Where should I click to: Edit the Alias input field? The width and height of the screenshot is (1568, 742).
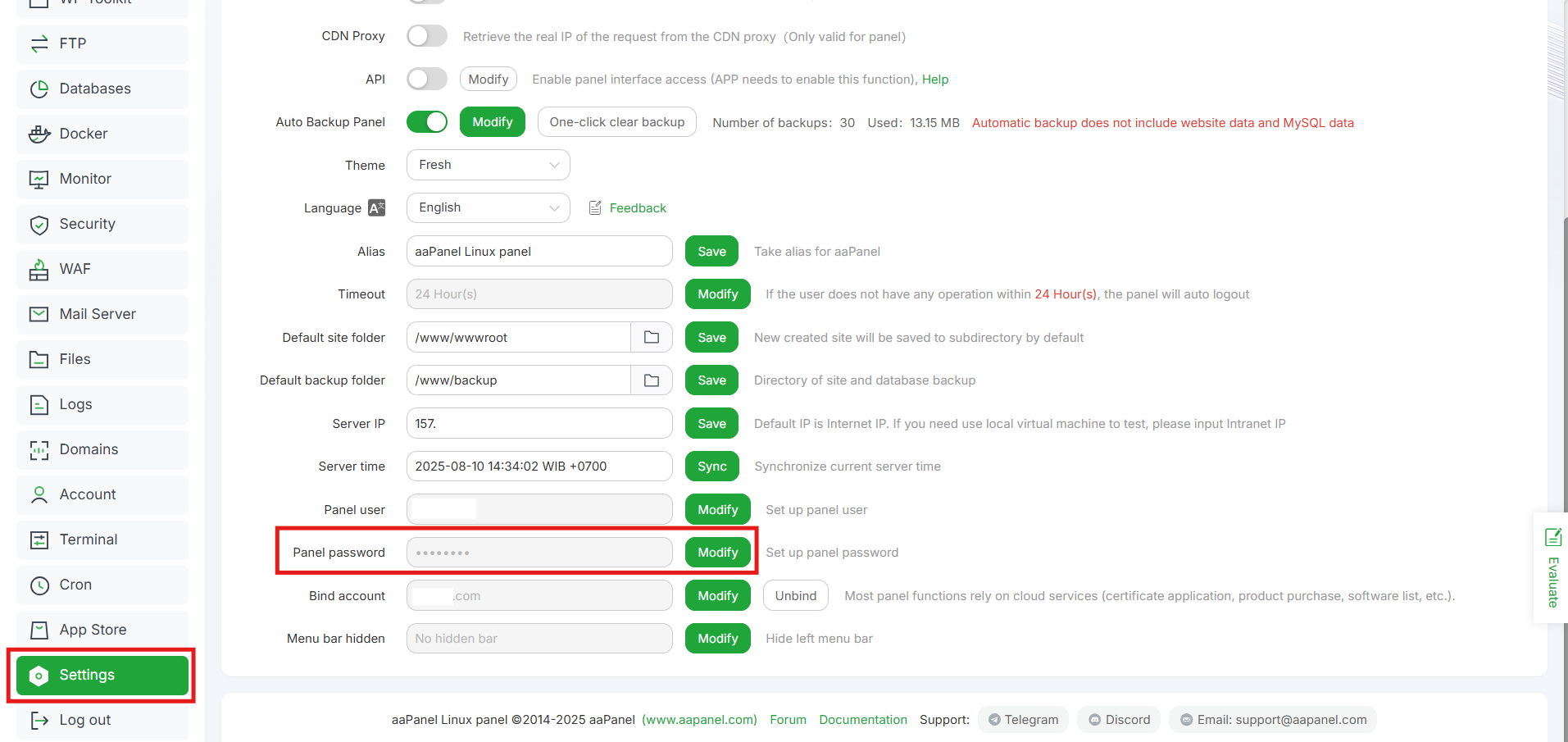click(539, 251)
